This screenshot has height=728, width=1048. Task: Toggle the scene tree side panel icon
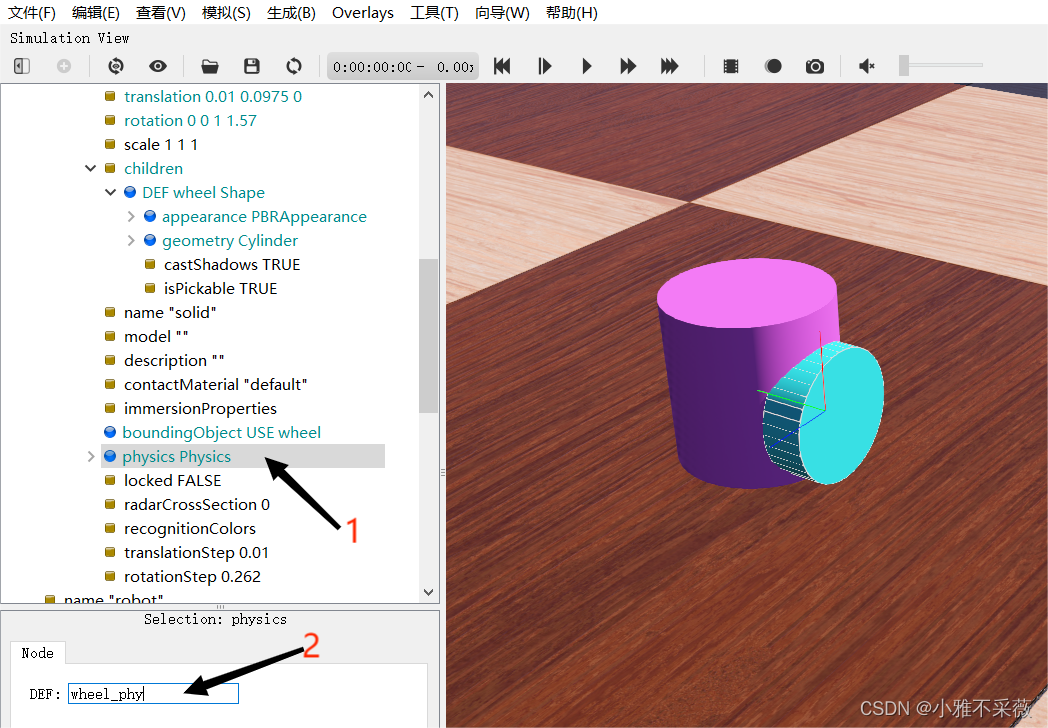pos(22,66)
